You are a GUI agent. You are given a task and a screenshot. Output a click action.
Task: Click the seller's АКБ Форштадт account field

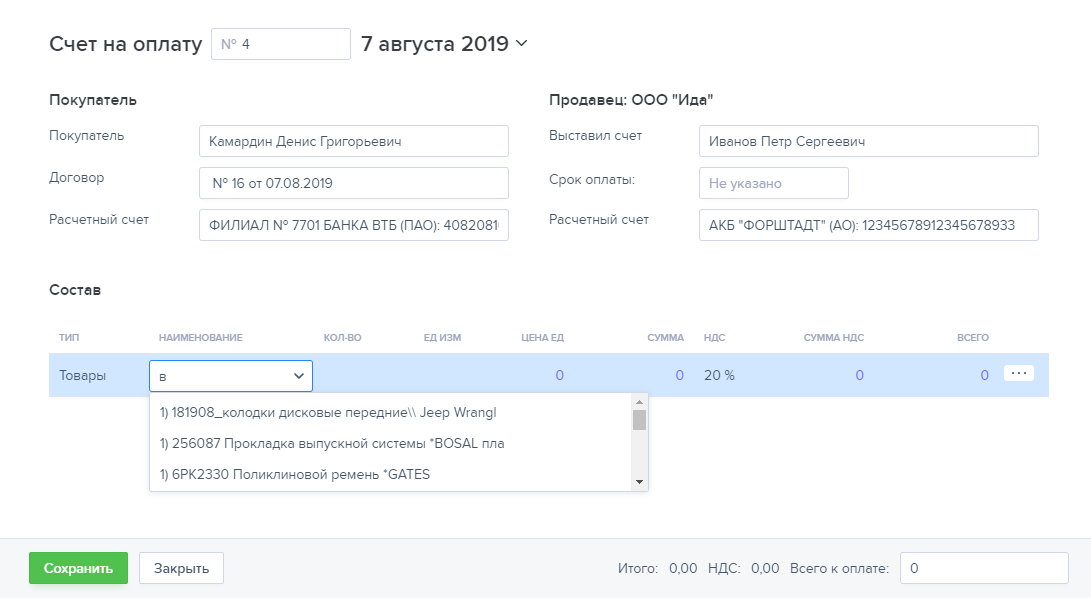(868, 225)
